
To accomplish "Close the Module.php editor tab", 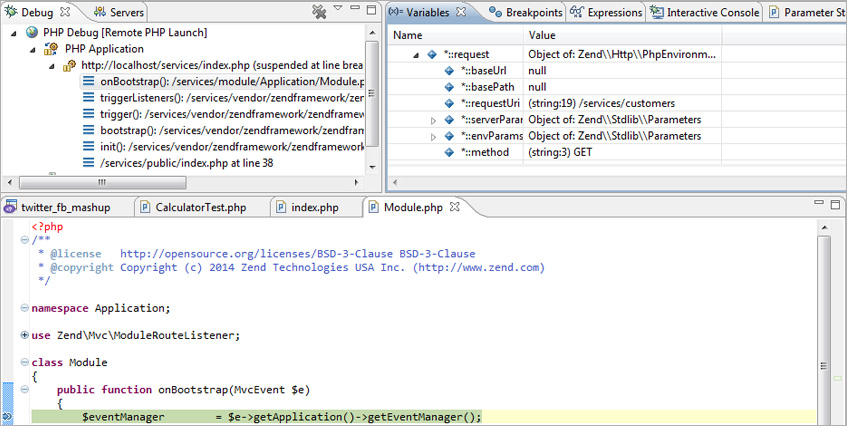I will click(x=453, y=207).
